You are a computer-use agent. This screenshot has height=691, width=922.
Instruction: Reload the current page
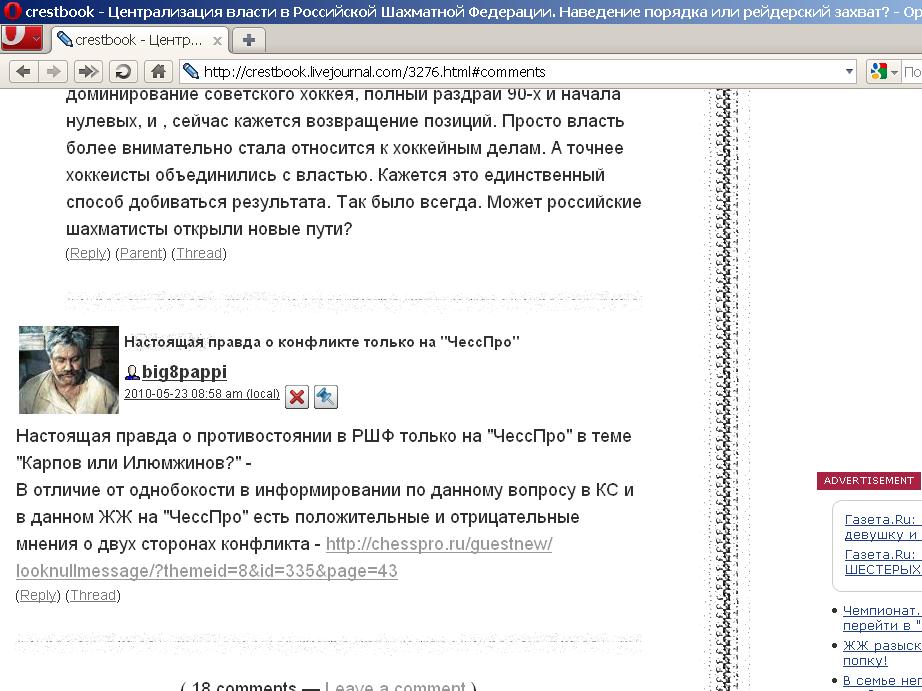point(123,71)
